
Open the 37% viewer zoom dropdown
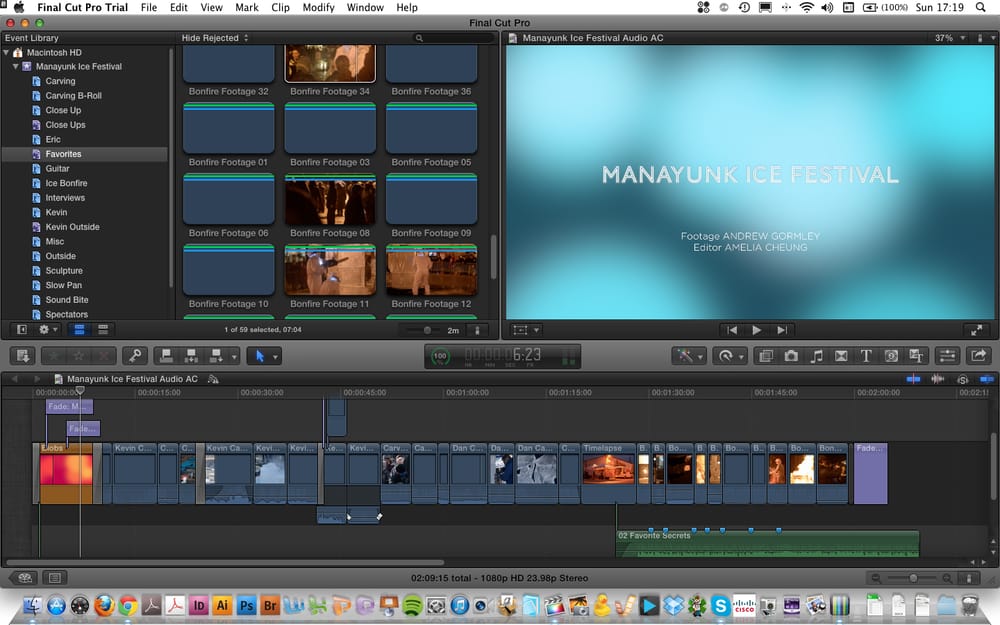950,38
